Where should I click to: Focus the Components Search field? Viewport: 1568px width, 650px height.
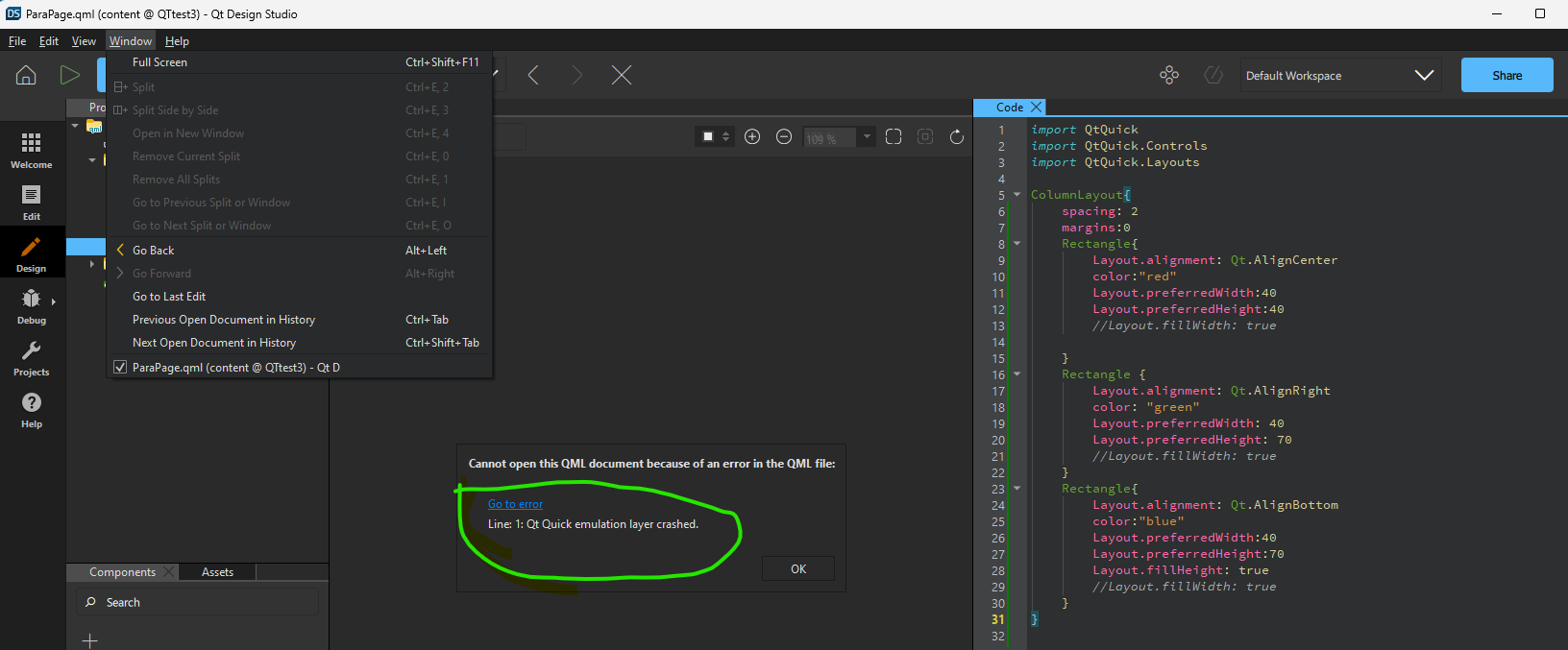197,602
